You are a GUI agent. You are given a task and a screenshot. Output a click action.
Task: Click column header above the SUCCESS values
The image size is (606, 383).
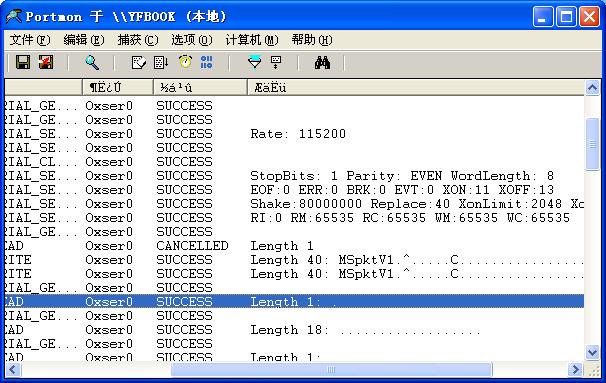click(200, 87)
